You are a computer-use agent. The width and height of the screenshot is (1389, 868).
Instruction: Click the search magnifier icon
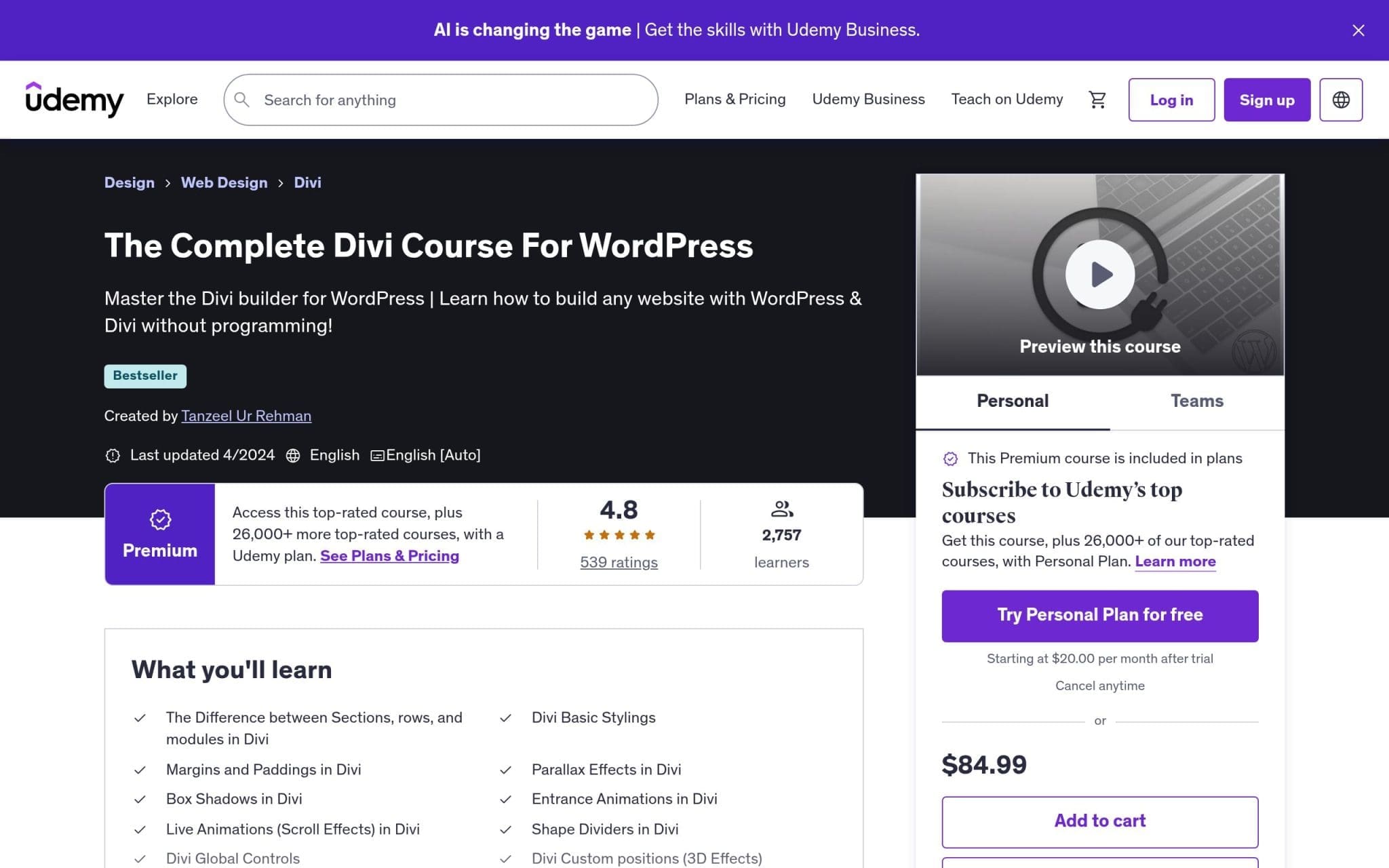tap(241, 100)
